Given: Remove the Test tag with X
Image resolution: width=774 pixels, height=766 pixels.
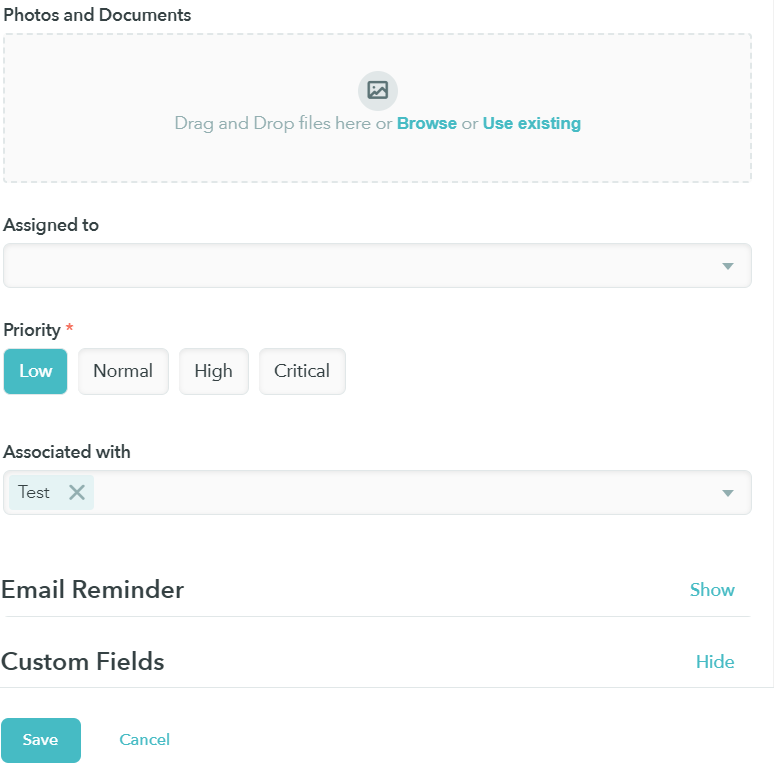Looking at the screenshot, I should pos(77,492).
